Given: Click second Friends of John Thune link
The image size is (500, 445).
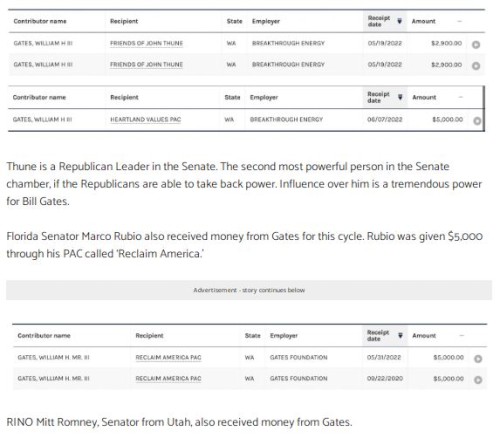Looking at the screenshot, I should (x=146, y=65).
